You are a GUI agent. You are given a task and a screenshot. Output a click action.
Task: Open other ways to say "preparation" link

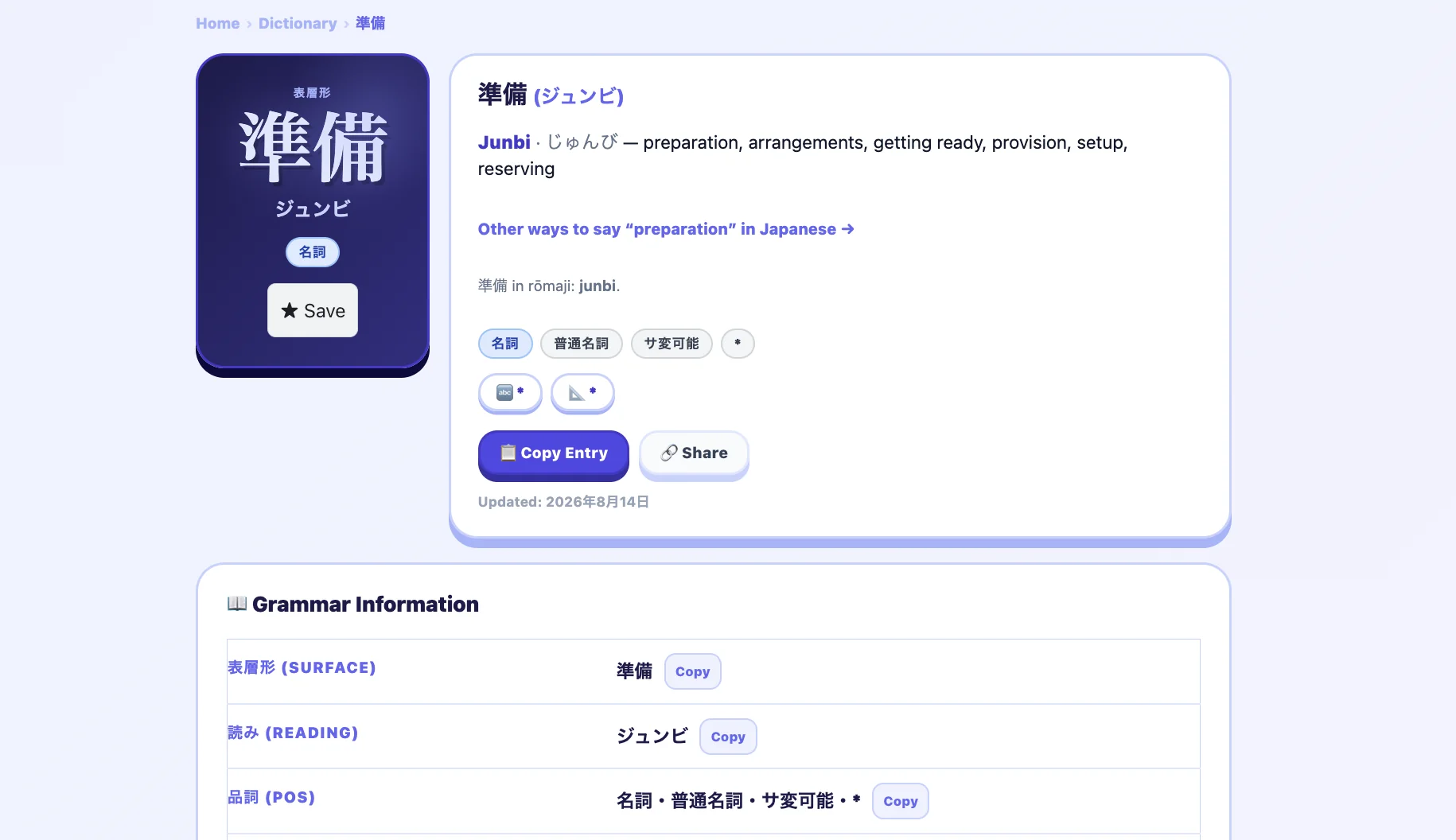click(666, 229)
